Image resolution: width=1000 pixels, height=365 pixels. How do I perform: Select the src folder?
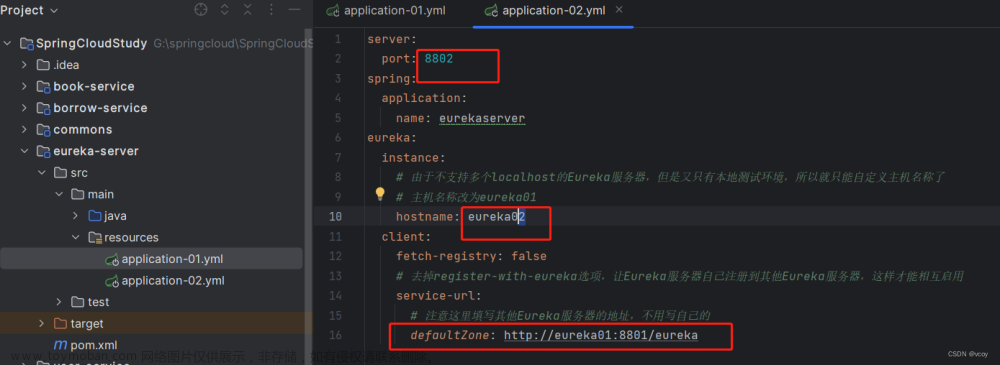[79, 173]
